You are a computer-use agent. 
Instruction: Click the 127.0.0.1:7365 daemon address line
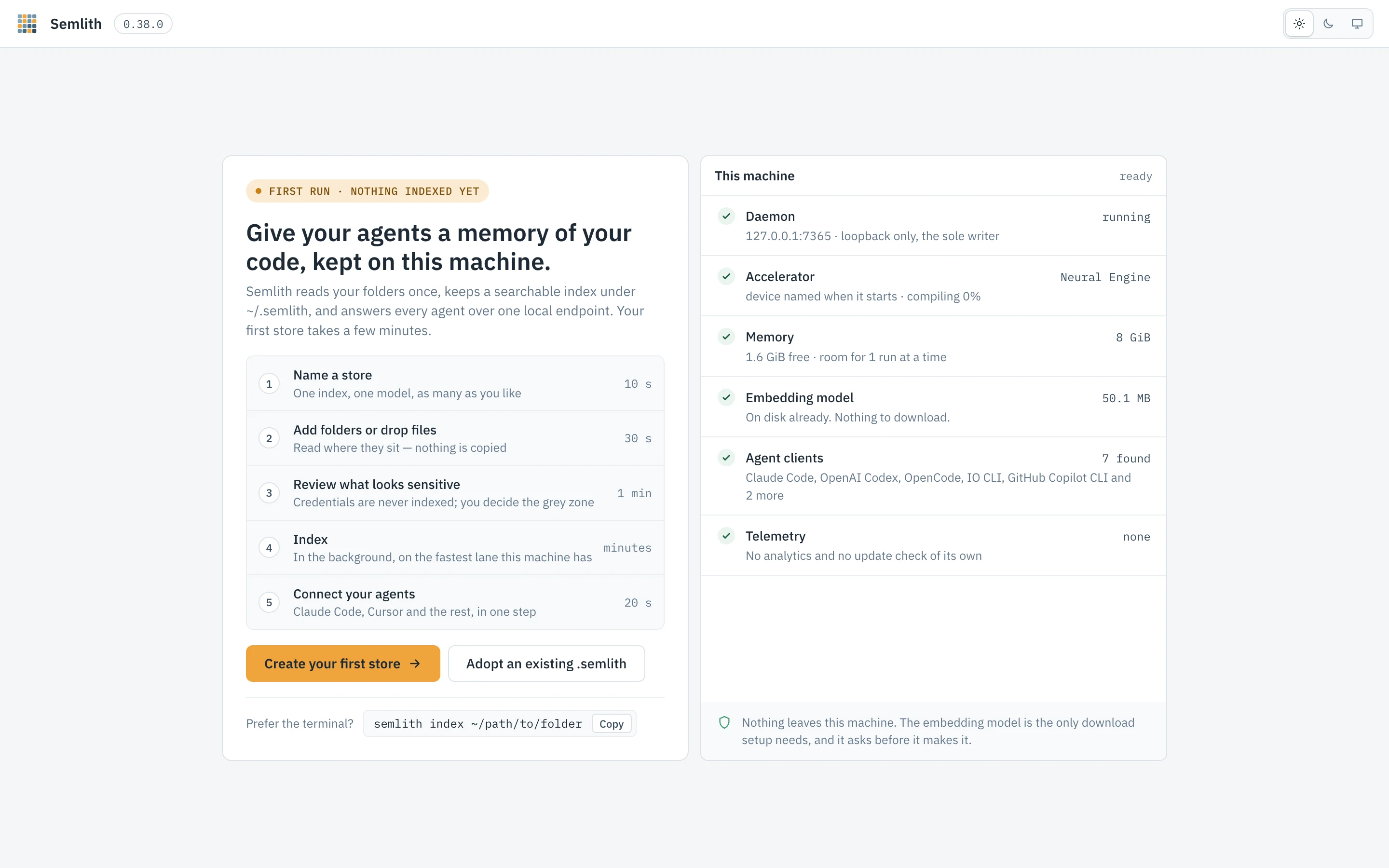[872, 236]
